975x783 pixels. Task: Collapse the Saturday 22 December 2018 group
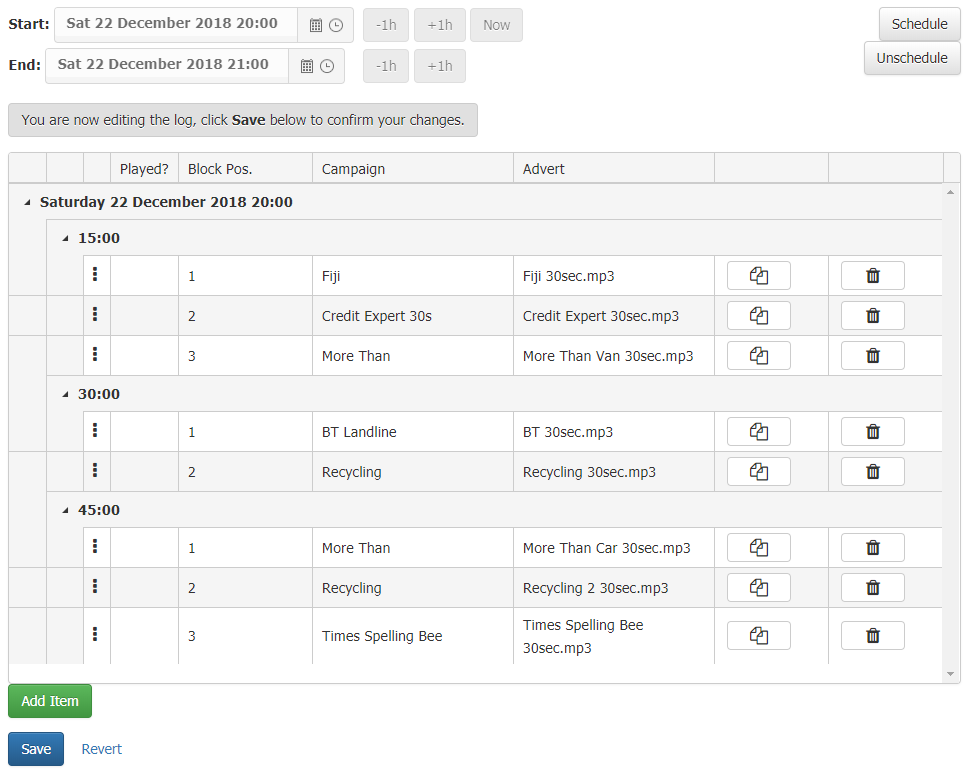pyautogui.click(x=27, y=203)
